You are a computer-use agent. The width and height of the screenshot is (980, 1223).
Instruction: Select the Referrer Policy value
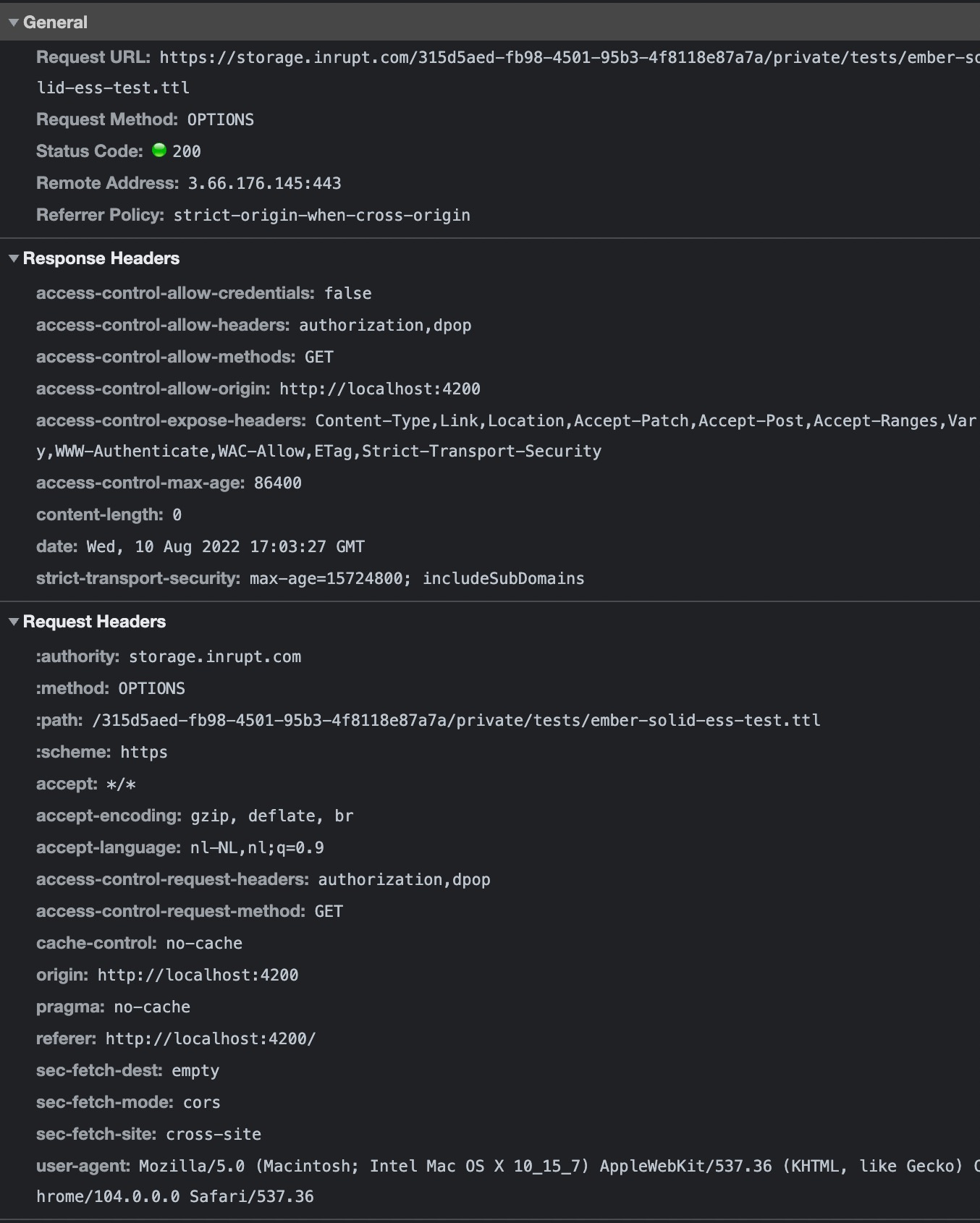322,215
